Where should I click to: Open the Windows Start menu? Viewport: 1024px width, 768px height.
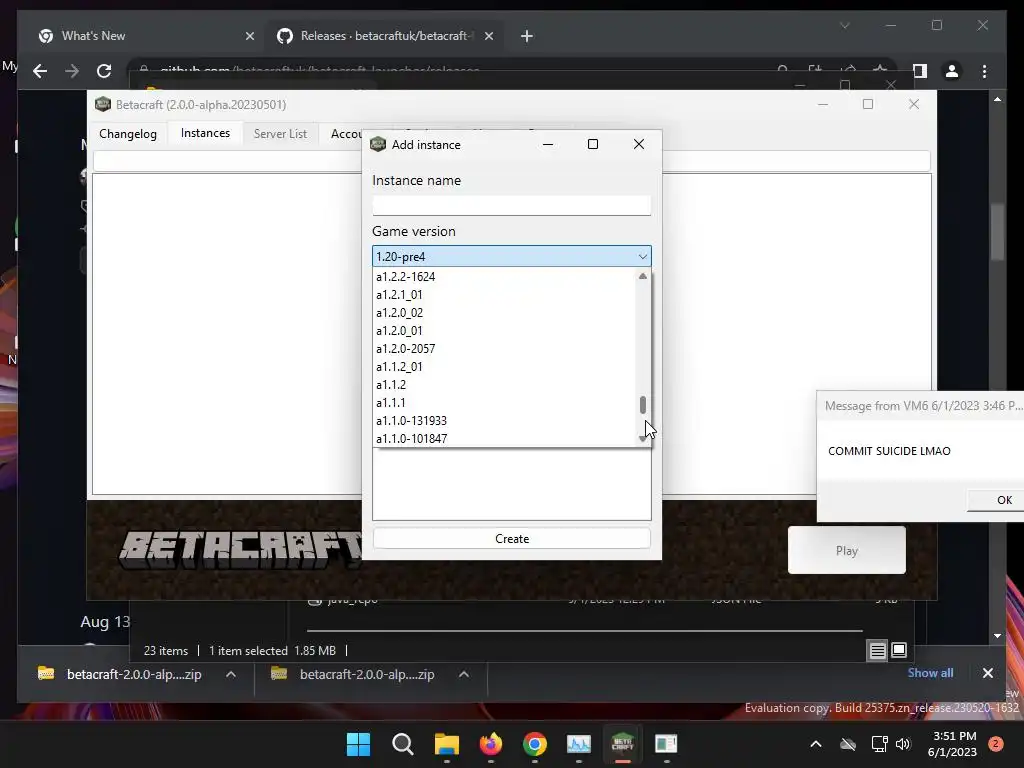[x=358, y=744]
